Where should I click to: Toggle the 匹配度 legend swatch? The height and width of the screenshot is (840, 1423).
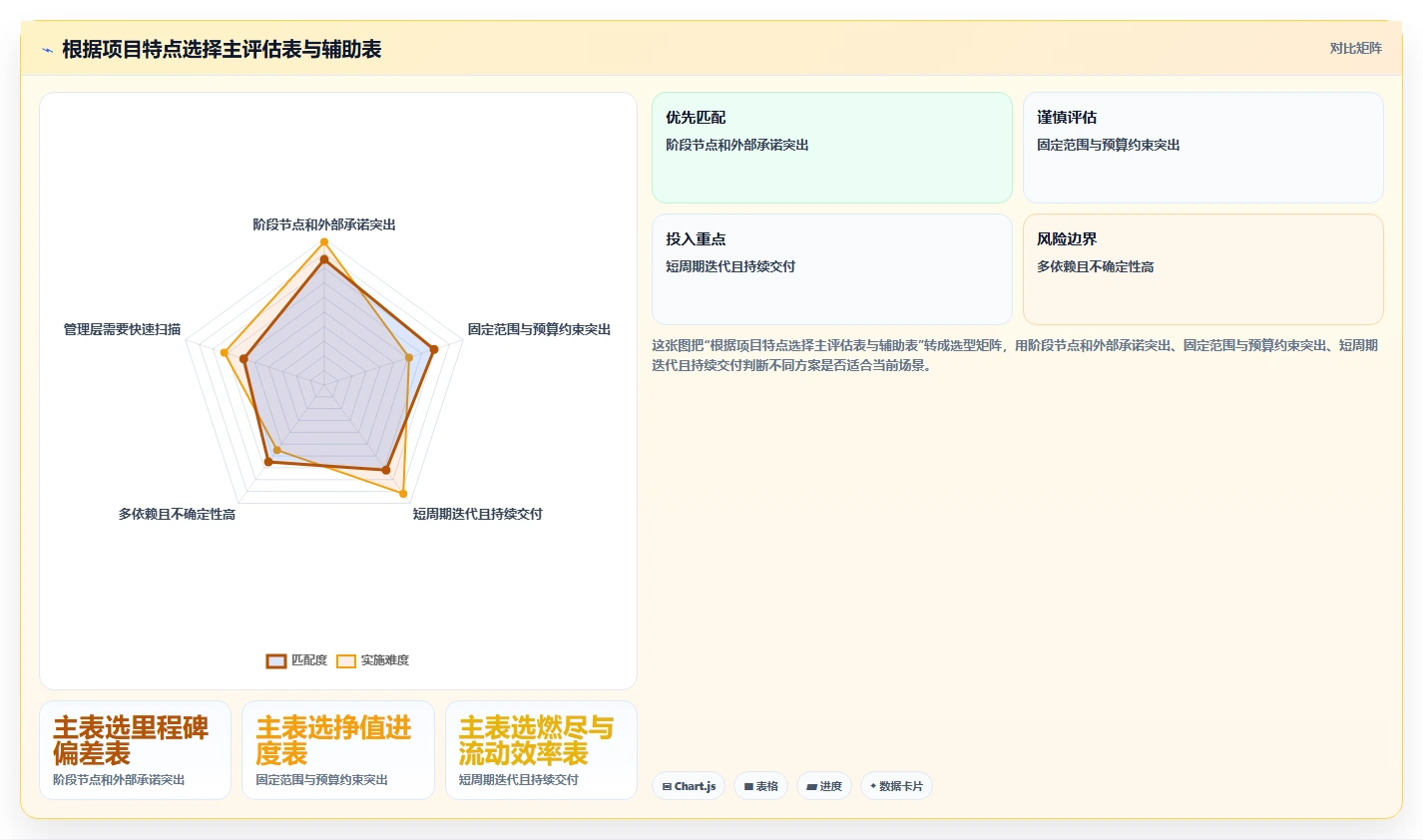coord(276,660)
